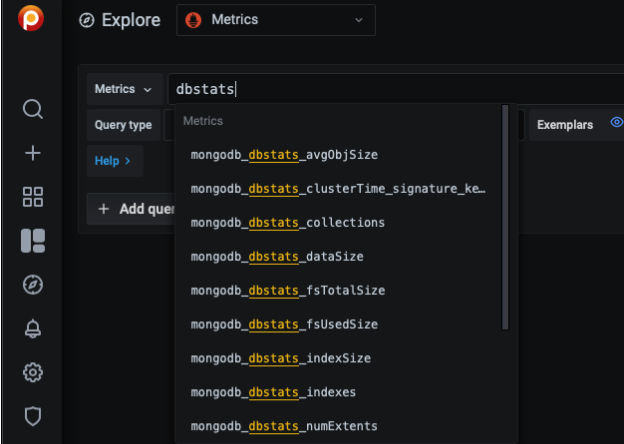Image resolution: width=624 pixels, height=444 pixels.
Task: Open the Search dashboards magnifier icon
Action: tap(32, 109)
